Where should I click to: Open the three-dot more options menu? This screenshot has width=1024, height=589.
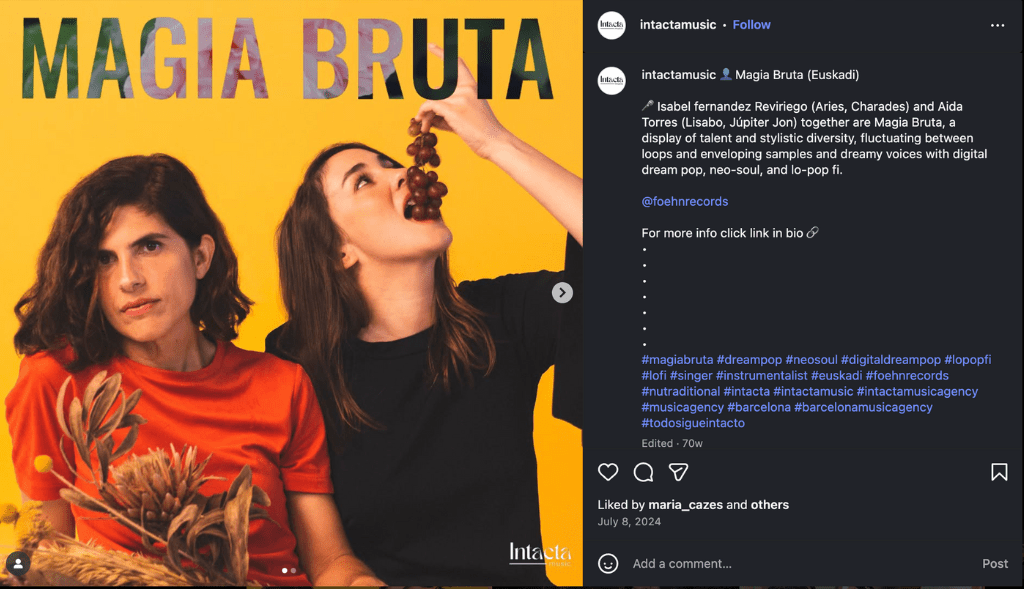tap(997, 25)
